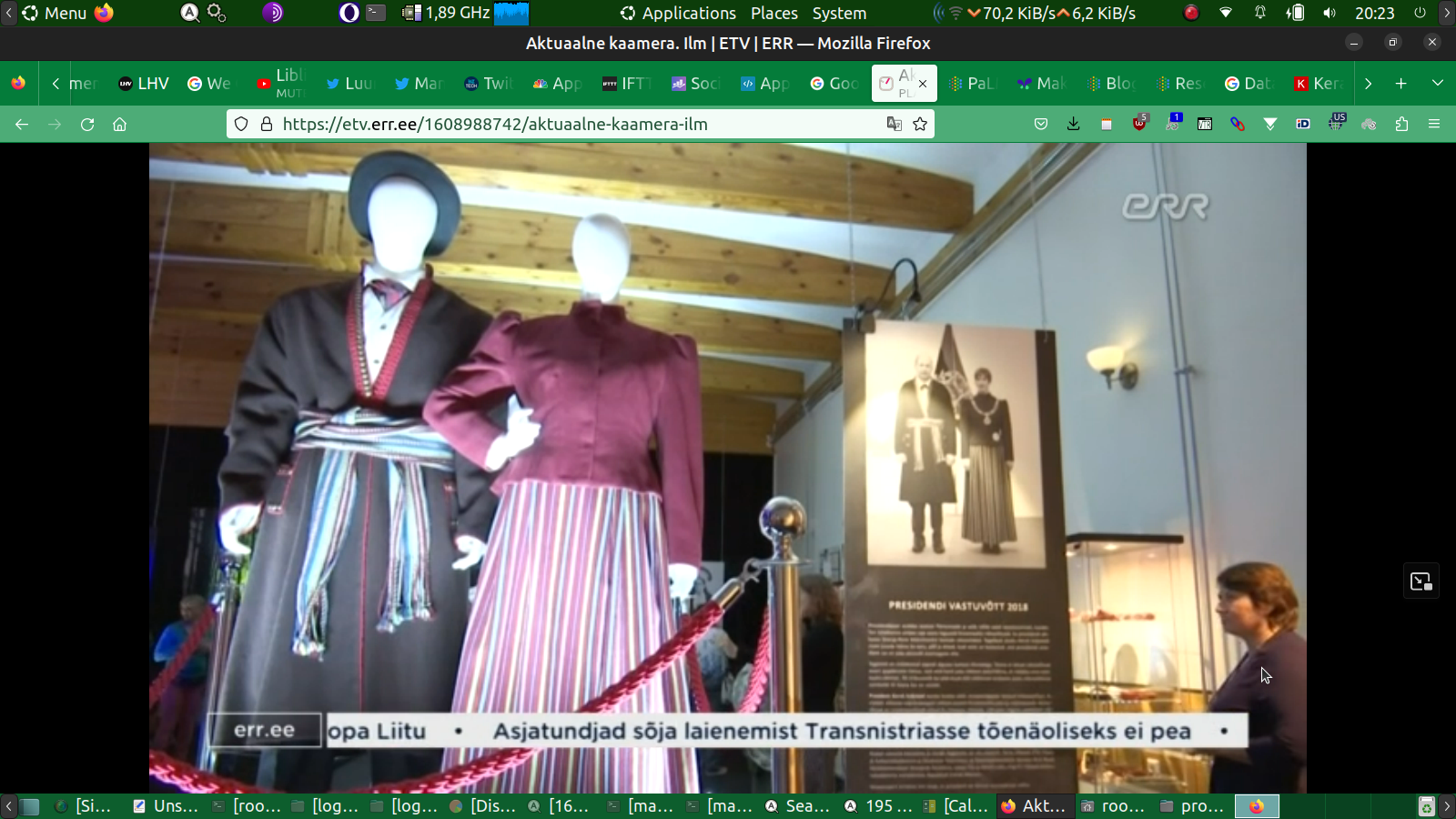Viewport: 1456px width, 819px height.
Task: Go back to the previous page
Action: coord(22,125)
